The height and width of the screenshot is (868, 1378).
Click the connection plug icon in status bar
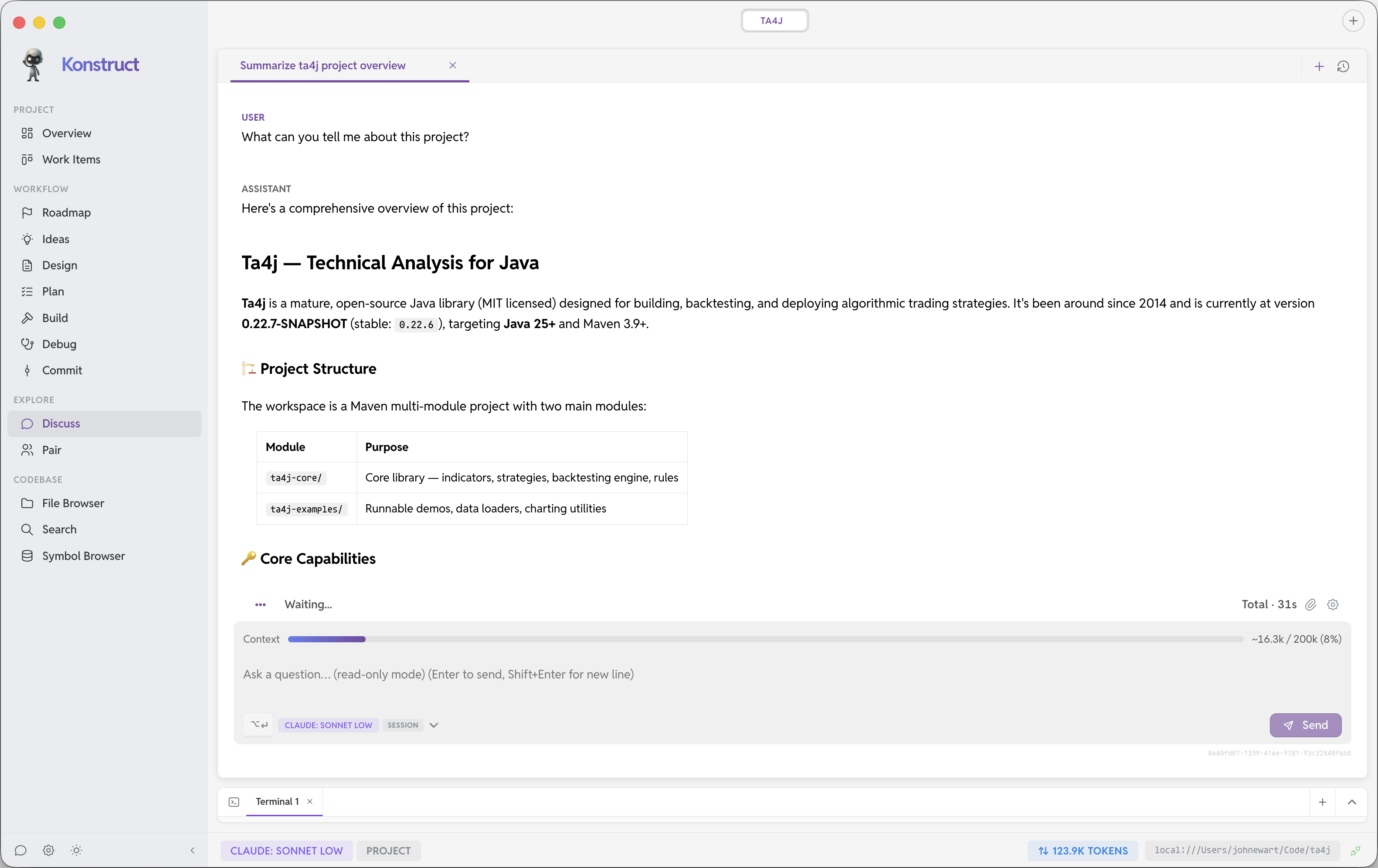[x=1356, y=851]
